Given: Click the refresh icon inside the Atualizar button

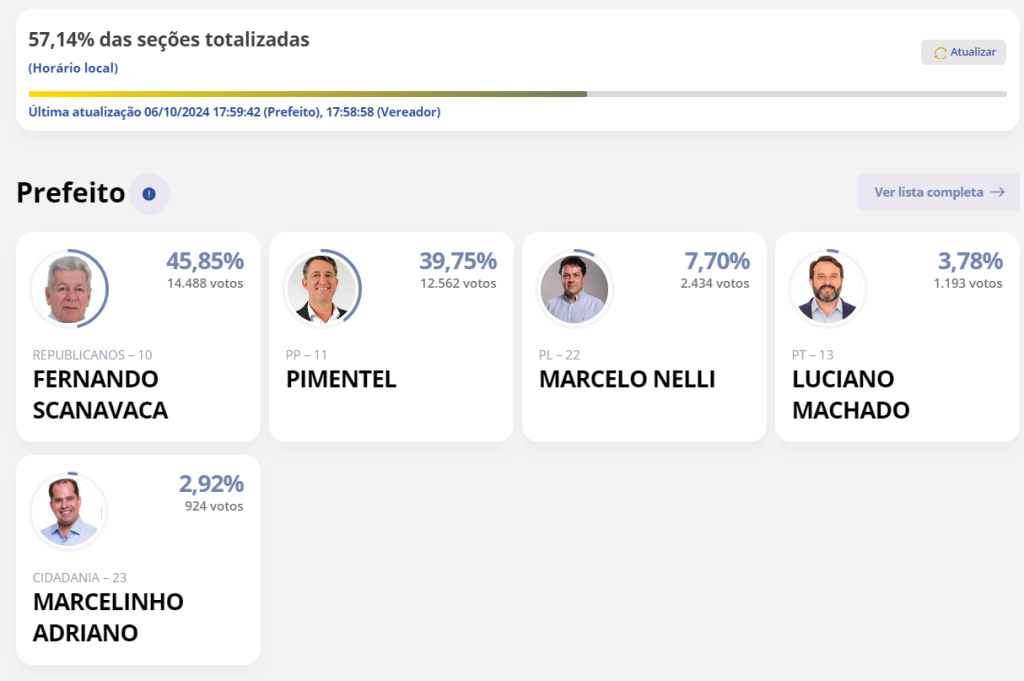Looking at the screenshot, I should pos(941,52).
